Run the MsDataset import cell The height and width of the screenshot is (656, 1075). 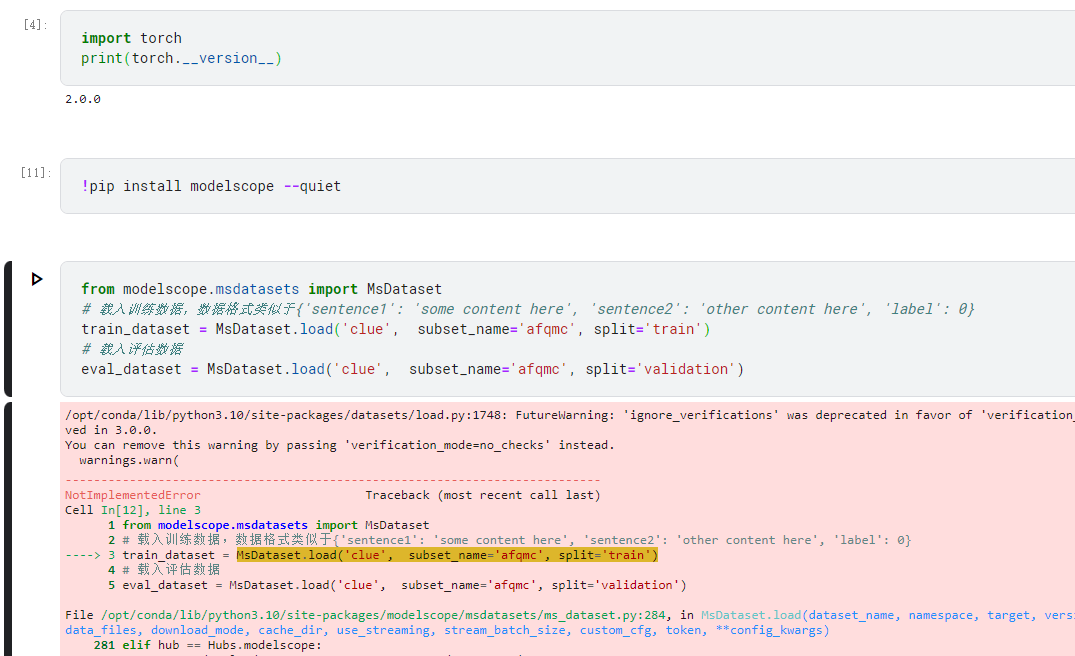(x=37, y=279)
